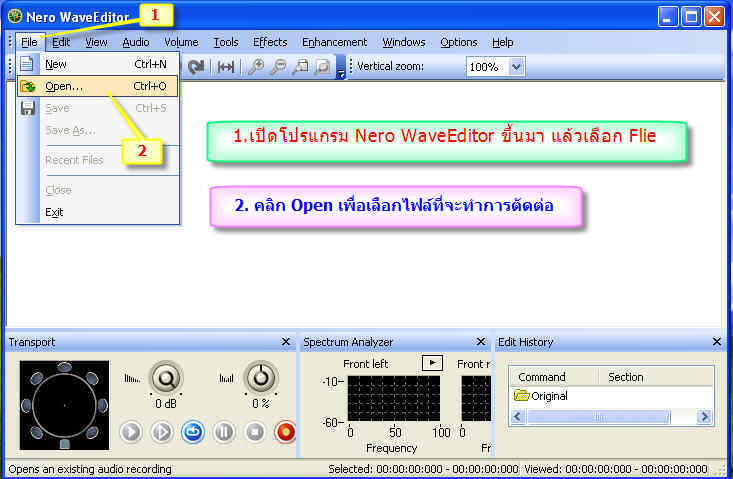Viewport: 733px width, 479px height.
Task: Minimize the Nero WaveEditor window
Action: (668, 17)
